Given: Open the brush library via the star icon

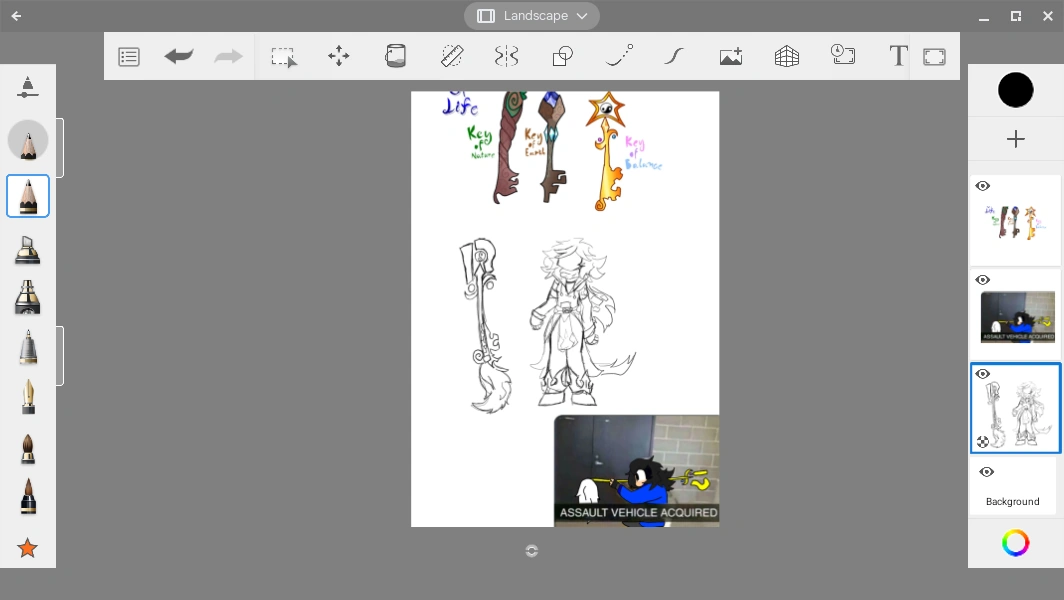Looking at the screenshot, I should pos(28,548).
